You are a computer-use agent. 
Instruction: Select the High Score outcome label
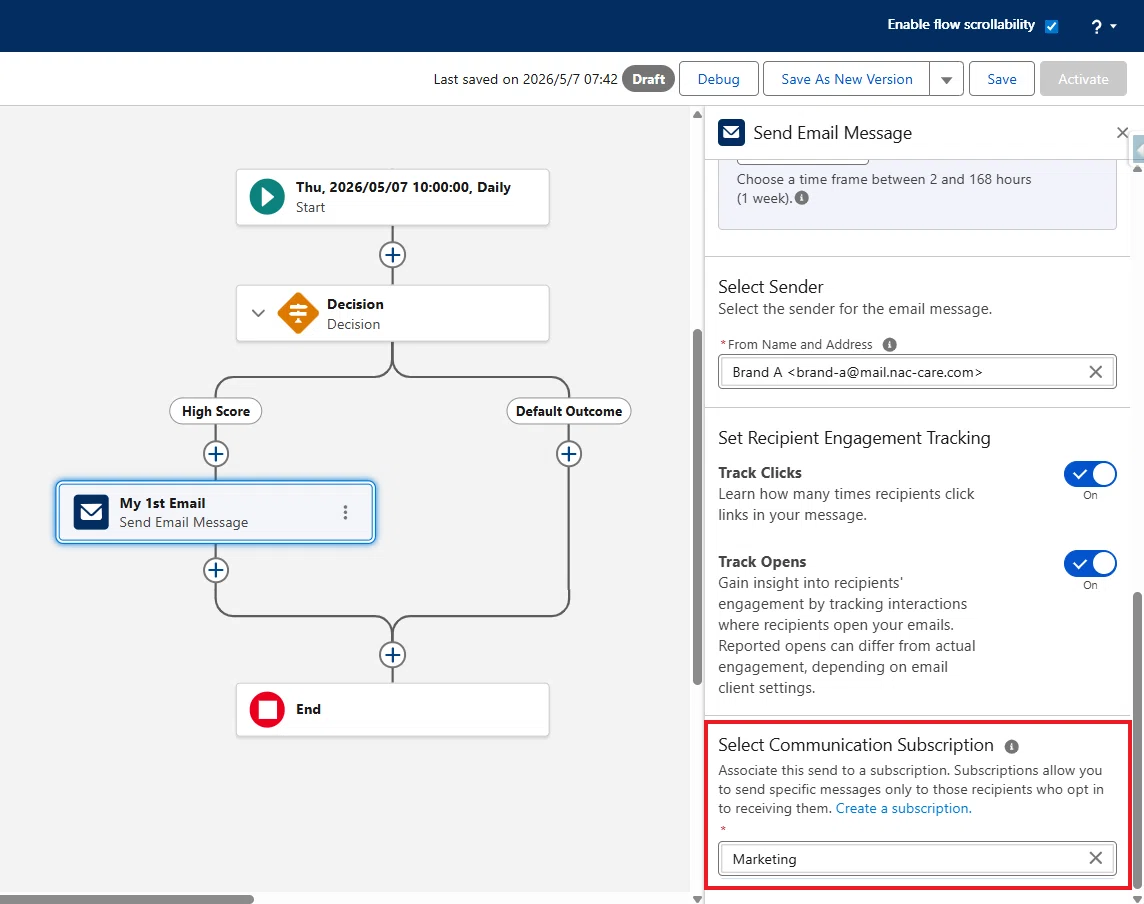click(x=216, y=412)
